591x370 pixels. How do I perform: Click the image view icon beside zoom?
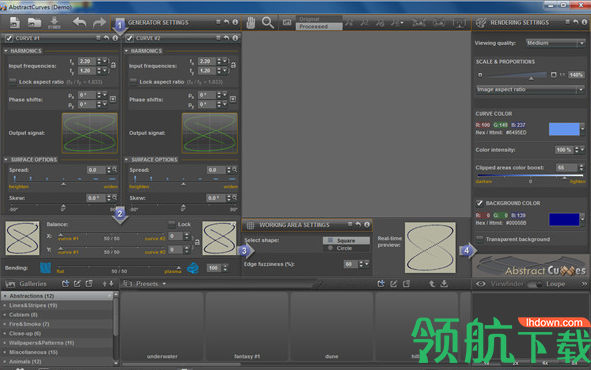click(x=287, y=23)
